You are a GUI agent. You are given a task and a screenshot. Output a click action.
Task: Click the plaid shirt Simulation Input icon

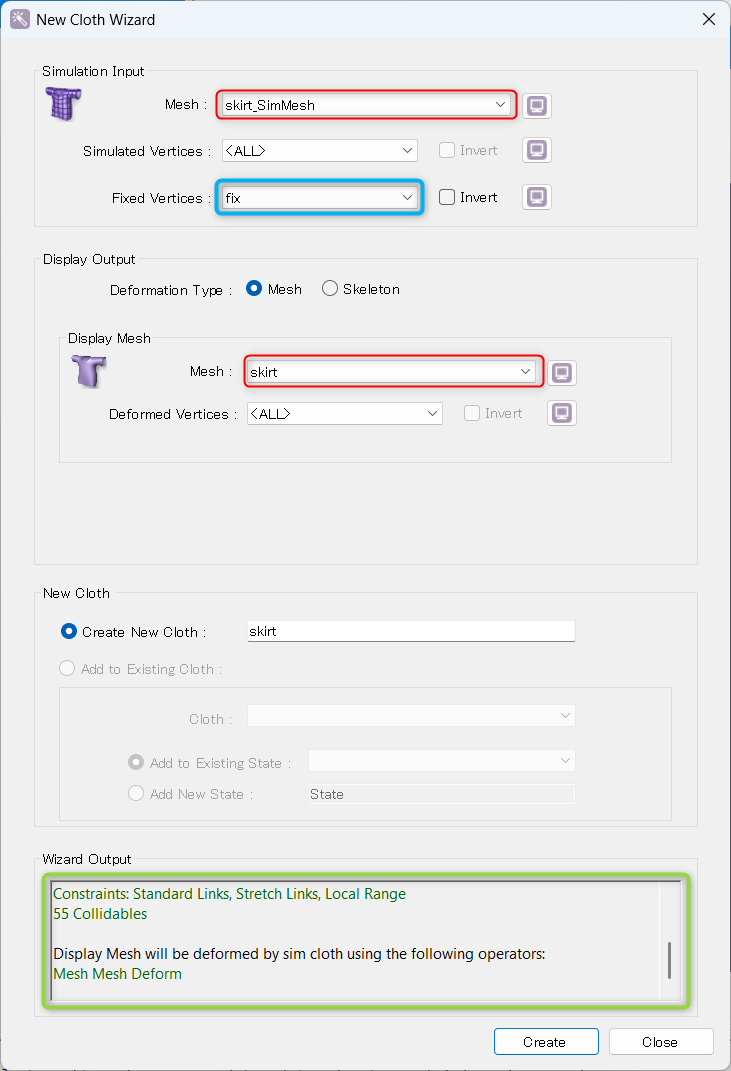tap(64, 104)
